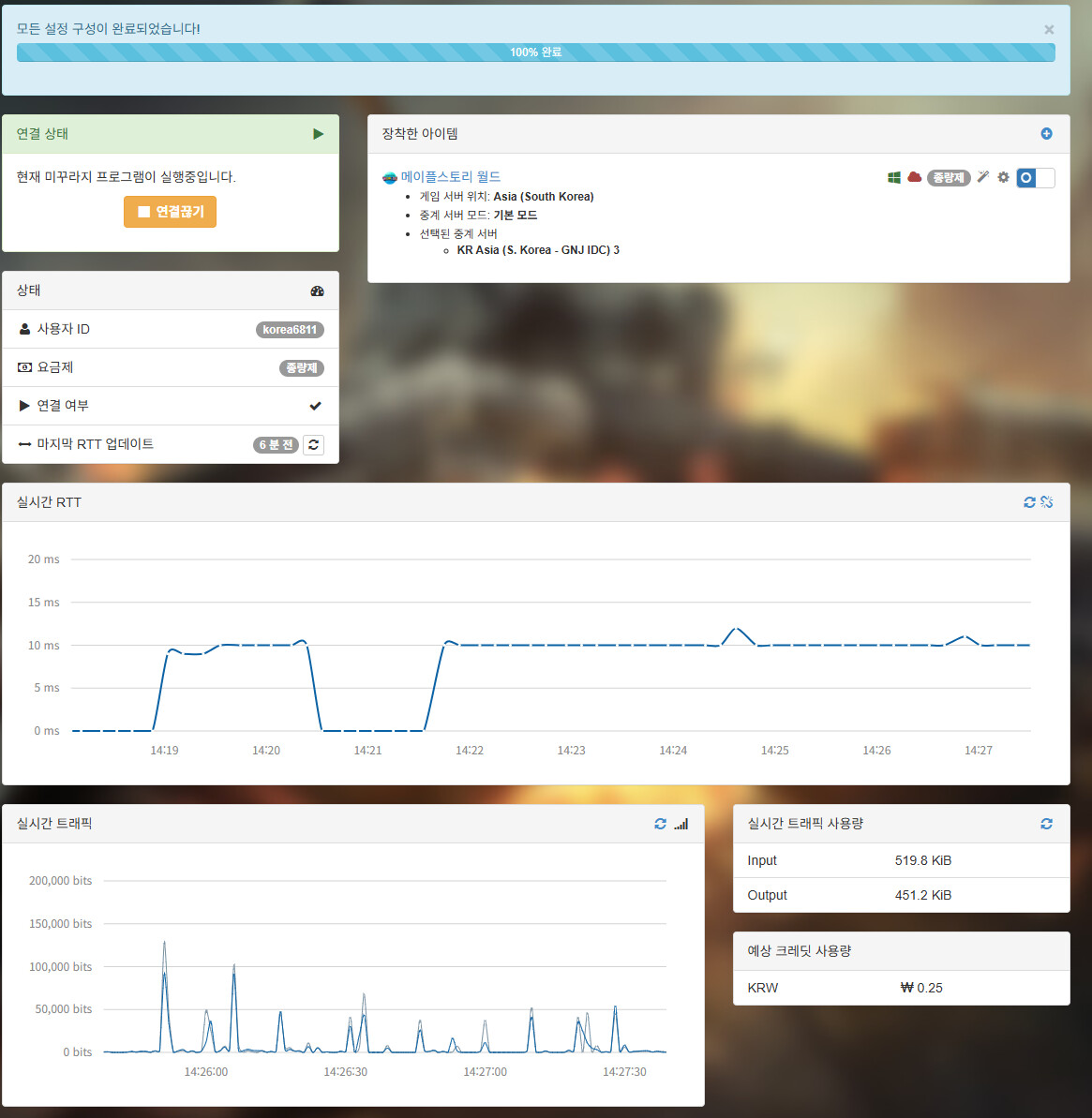Refresh the real-time traffic usage panel
The image size is (1092, 1118).
point(1046,824)
